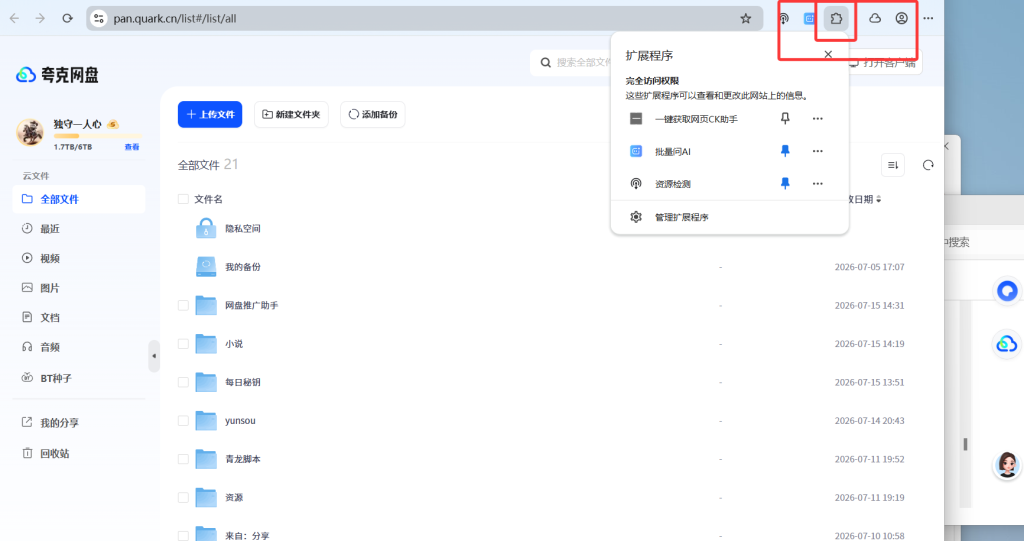Sort by date column arrow
The image size is (1024, 541).
pos(878,199)
